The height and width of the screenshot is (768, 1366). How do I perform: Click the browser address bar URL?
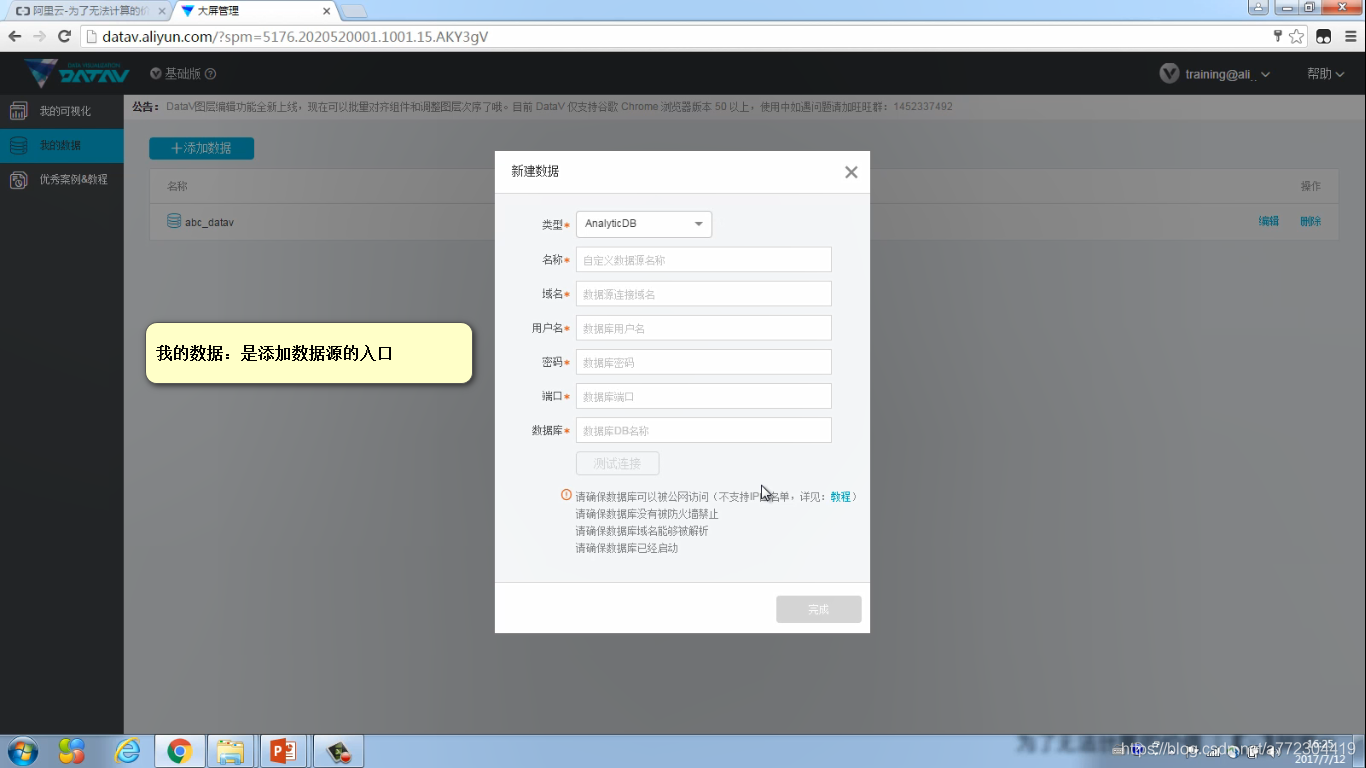(295, 36)
